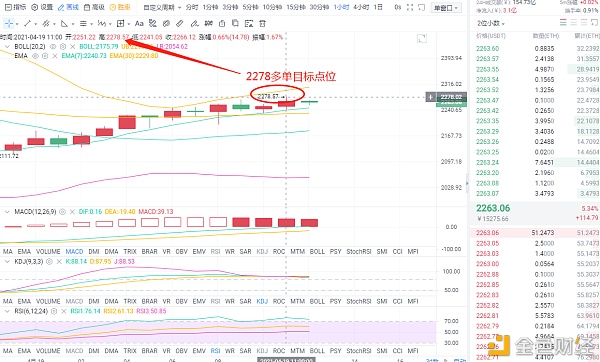This screenshot has width=600, height=362.
Task: Select the grid measure tool
Action: 120,24
